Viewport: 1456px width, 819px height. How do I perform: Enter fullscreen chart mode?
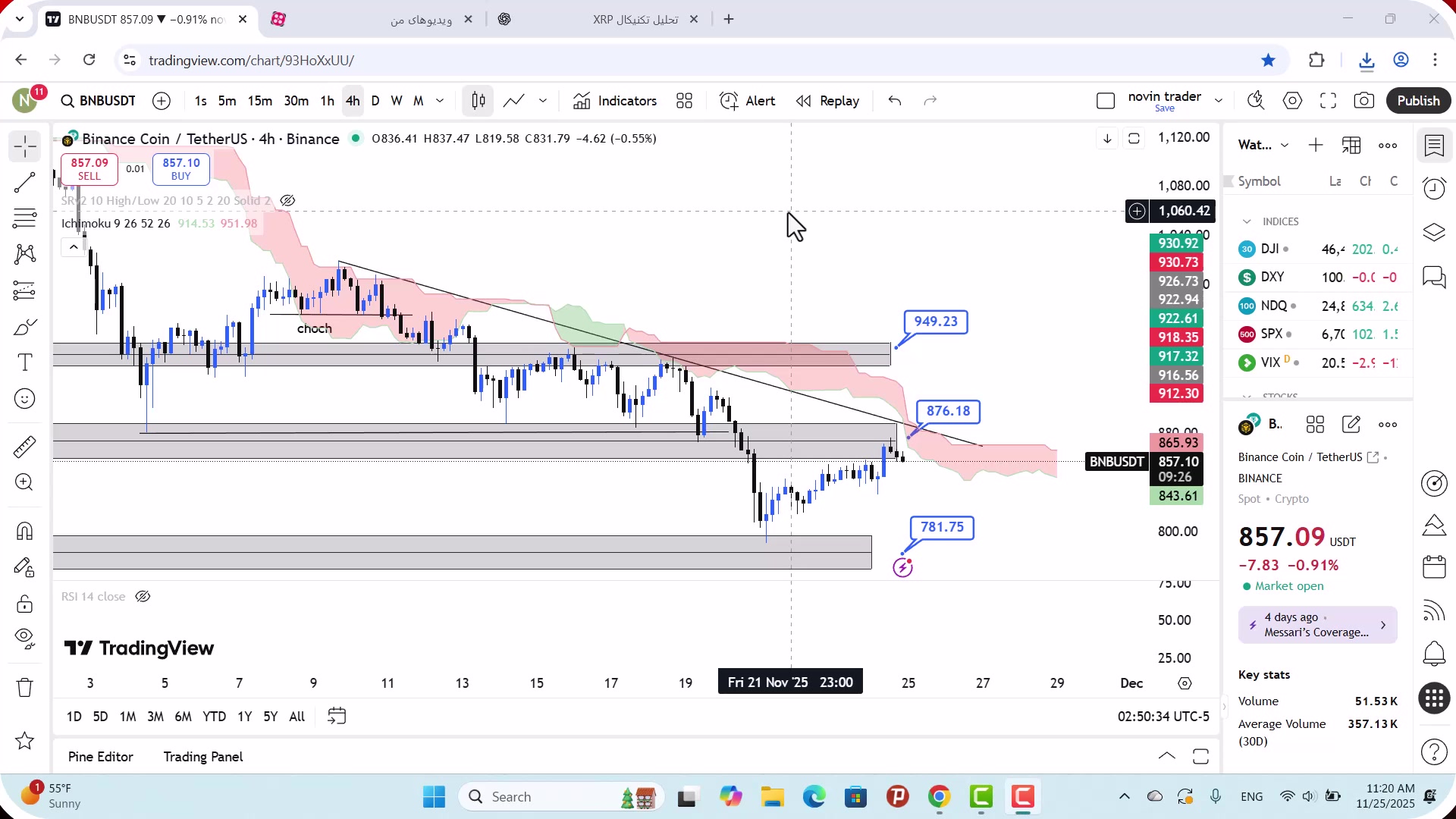1328,101
